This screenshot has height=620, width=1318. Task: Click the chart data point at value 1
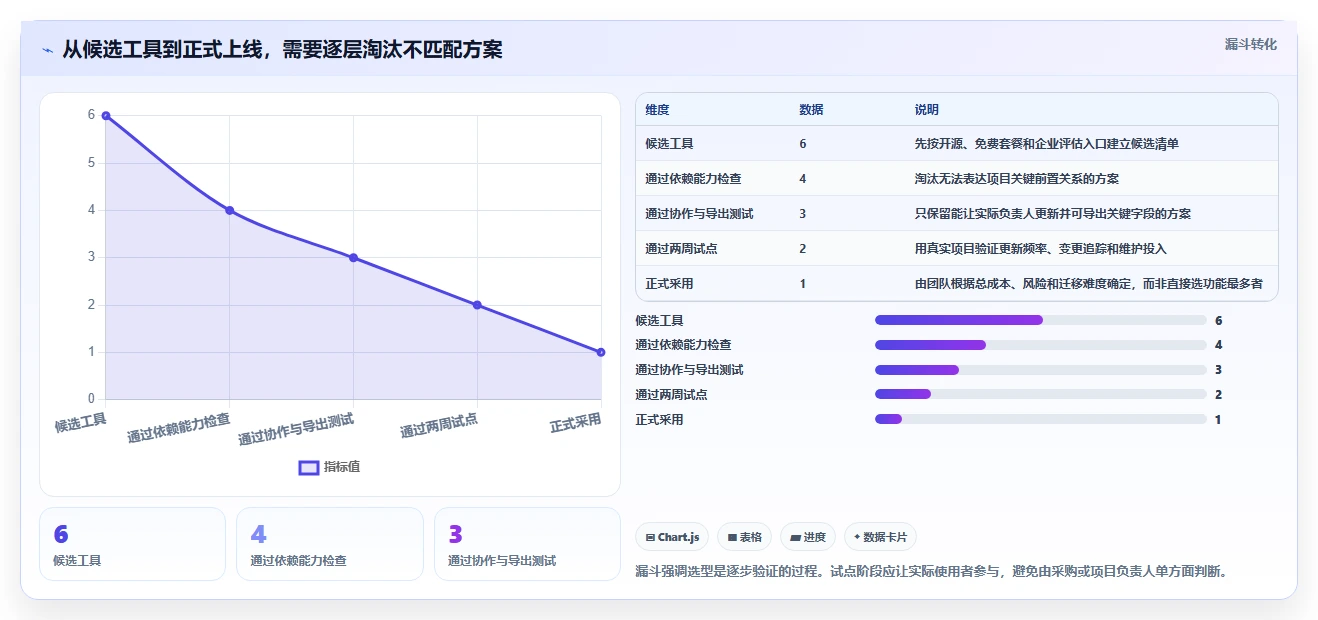point(601,352)
